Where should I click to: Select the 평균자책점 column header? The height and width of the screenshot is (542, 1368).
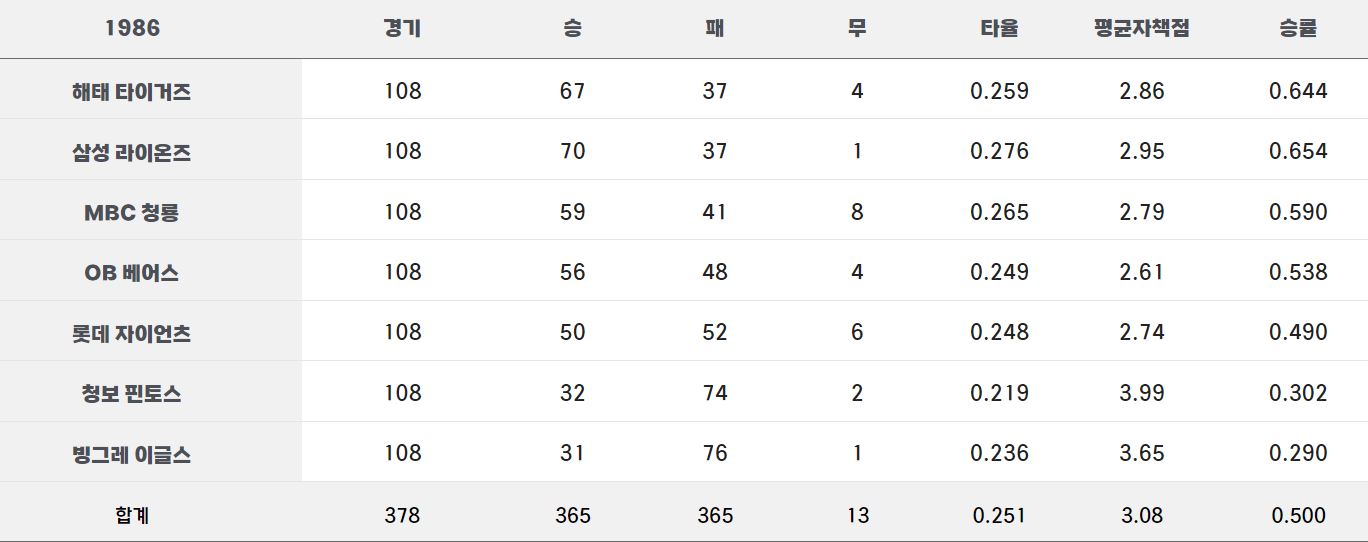tap(1141, 28)
